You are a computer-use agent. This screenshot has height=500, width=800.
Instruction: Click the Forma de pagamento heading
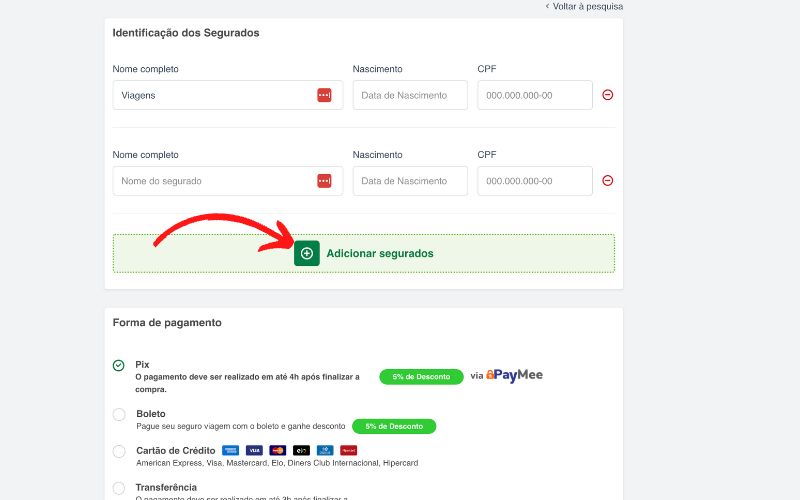point(167,322)
